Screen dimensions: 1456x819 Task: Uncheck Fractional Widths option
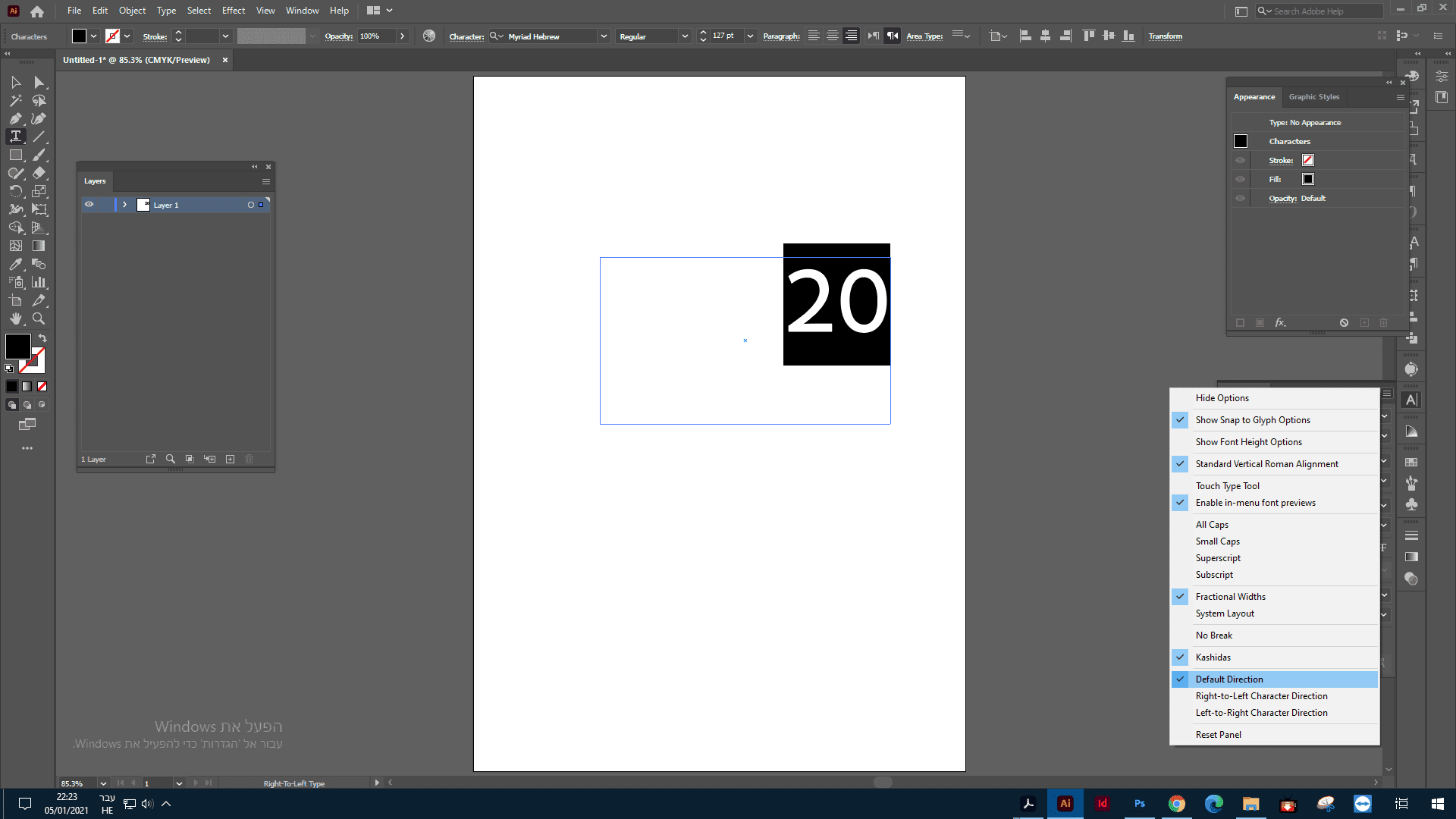tap(1230, 597)
